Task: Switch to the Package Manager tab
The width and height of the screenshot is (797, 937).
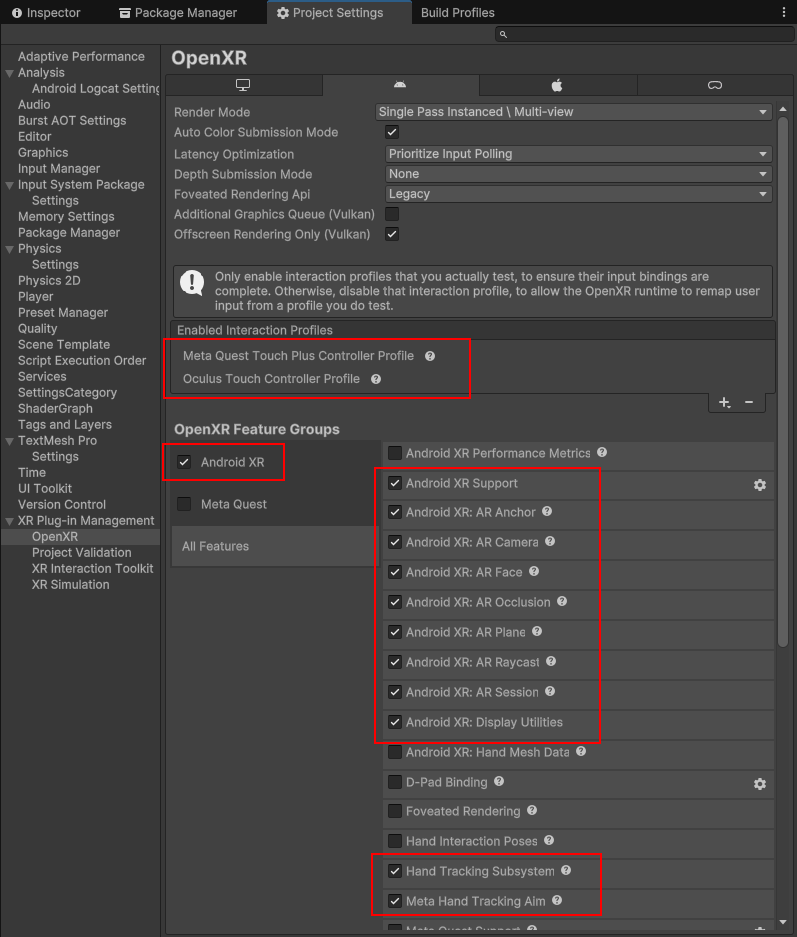Action: [x=177, y=13]
